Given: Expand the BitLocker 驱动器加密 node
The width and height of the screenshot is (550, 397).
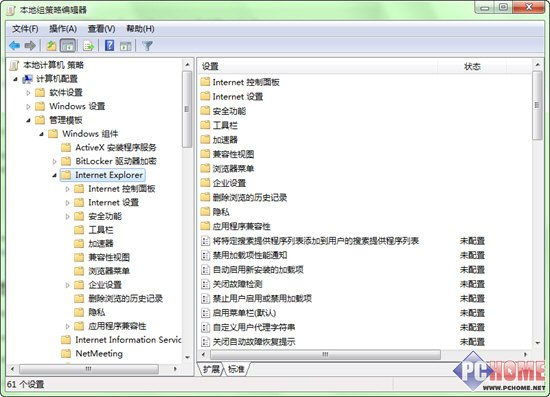Looking at the screenshot, I should [x=54, y=162].
